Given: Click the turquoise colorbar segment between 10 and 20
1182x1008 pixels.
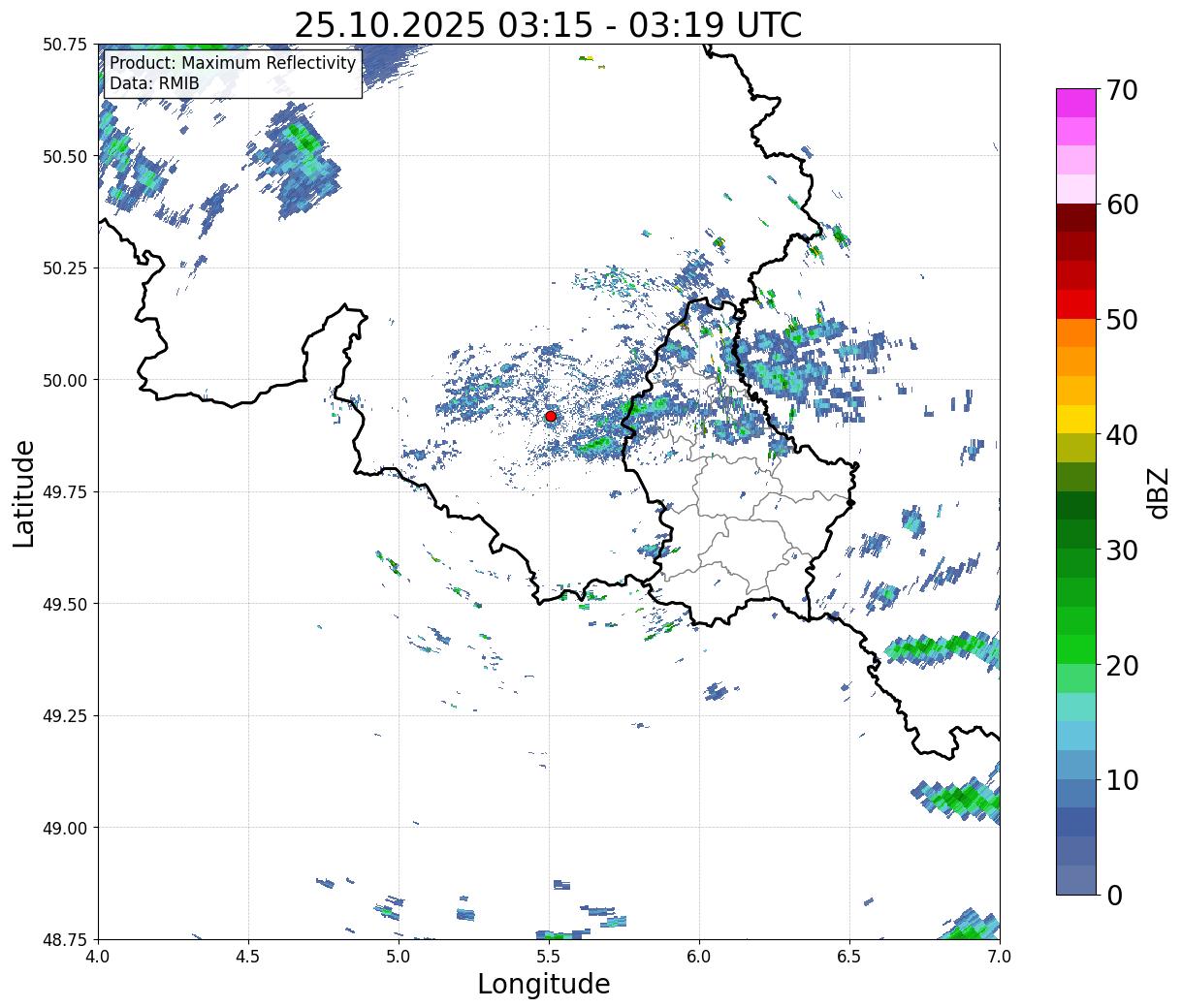Looking at the screenshot, I should 1076,707.
